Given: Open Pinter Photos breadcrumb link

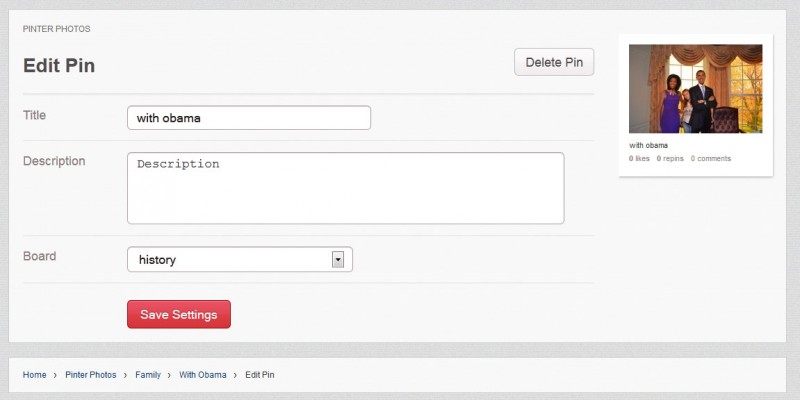Looking at the screenshot, I should [91, 375].
